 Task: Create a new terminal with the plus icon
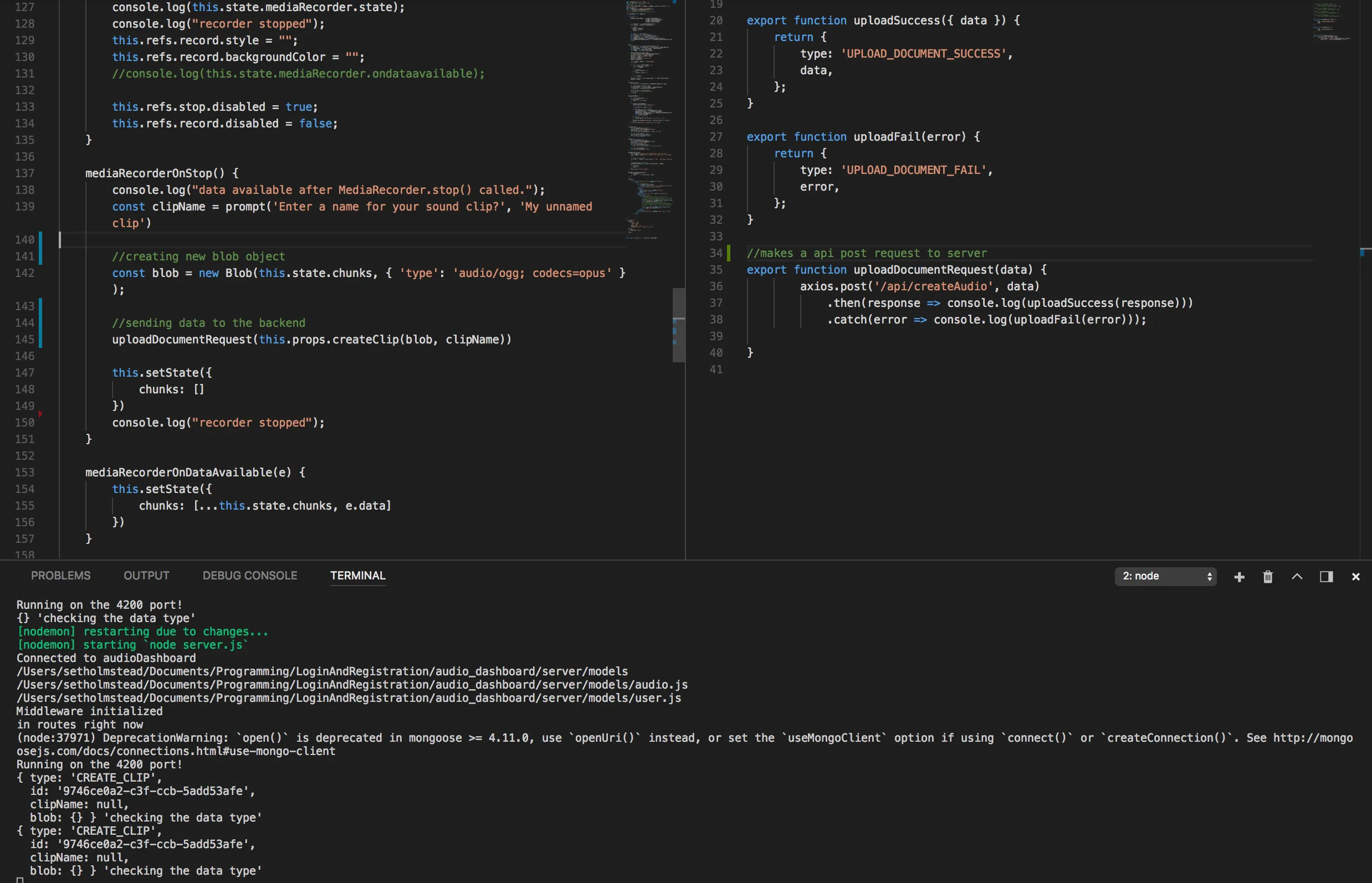[1239, 577]
